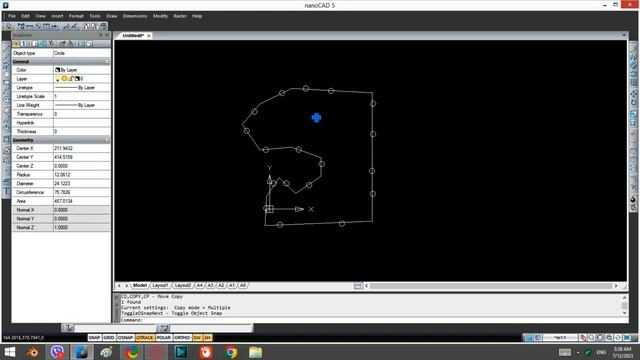Toggle ORTHO mode in status bar
Screen dimensions: 640x360
point(182,338)
